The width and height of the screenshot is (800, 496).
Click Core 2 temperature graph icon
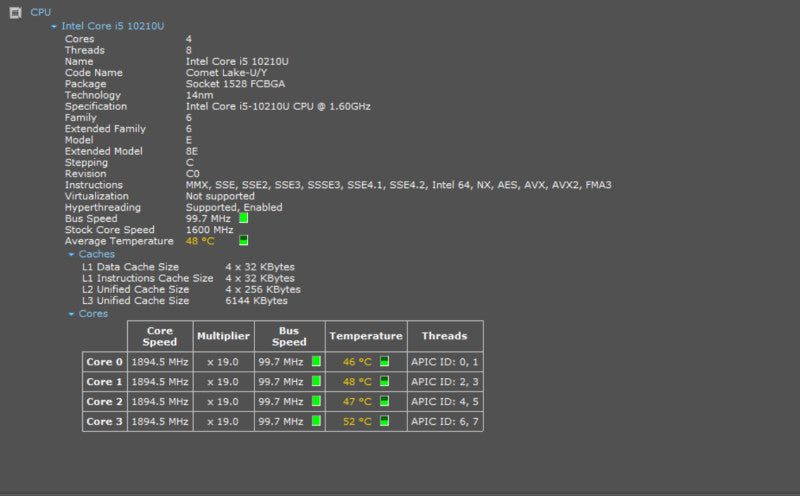click(385, 401)
